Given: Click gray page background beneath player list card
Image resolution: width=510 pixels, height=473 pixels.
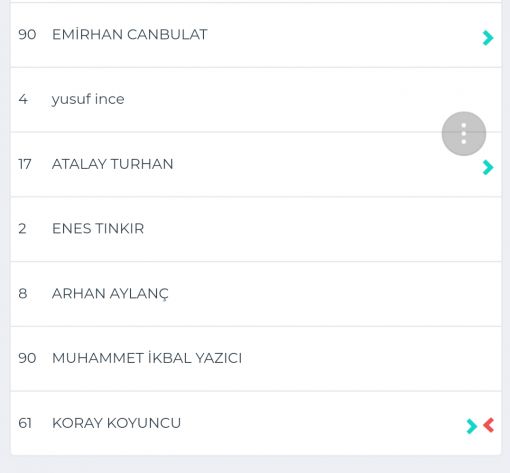Looking at the screenshot, I should [x=255, y=465].
